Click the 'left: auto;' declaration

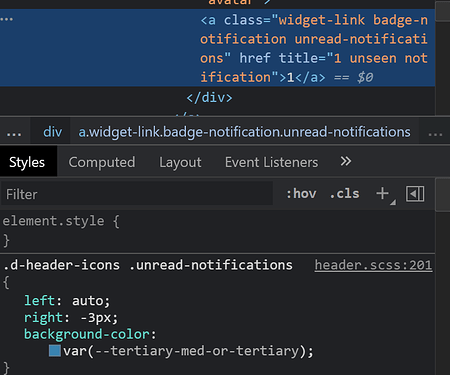[x=67, y=301]
